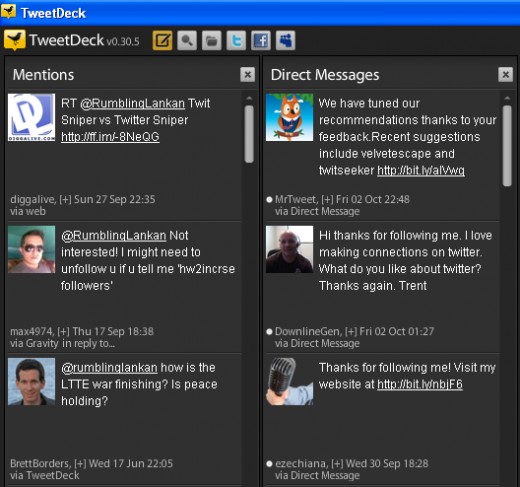Click the DownlineGen sender name
Screen dimensions: 520x487
(x=307, y=331)
